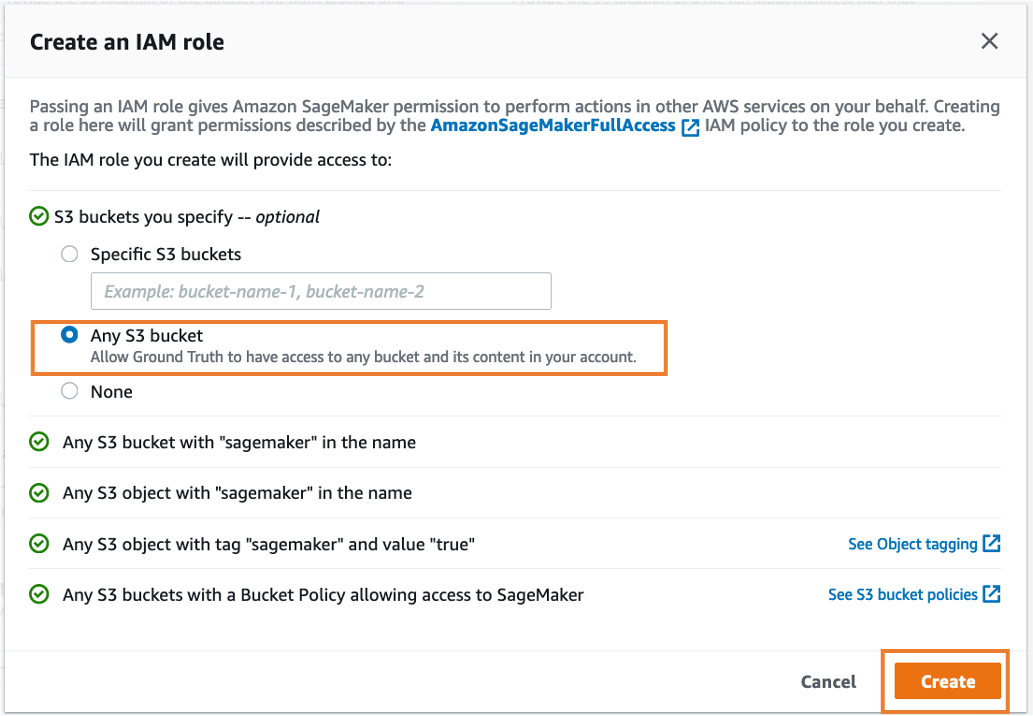Click the check icon beside the object tag sagemaker row
This screenshot has height=716, width=1033.
[38, 543]
